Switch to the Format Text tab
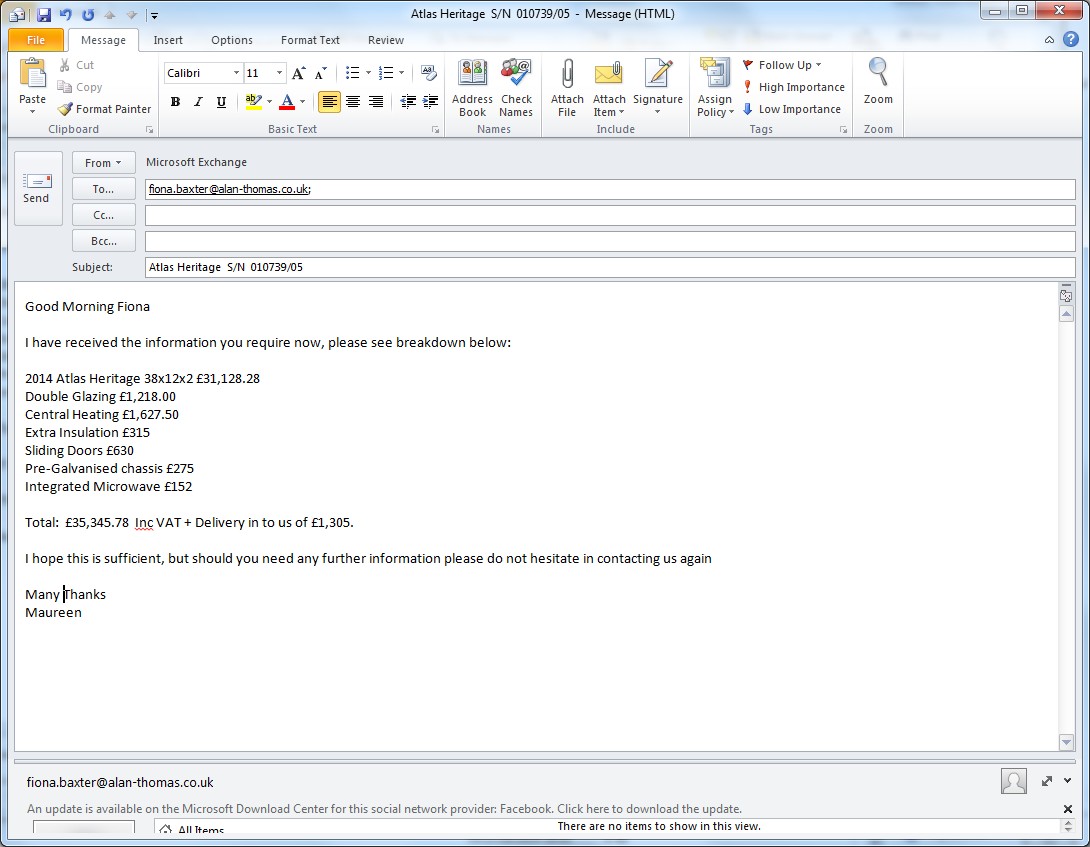 [310, 40]
